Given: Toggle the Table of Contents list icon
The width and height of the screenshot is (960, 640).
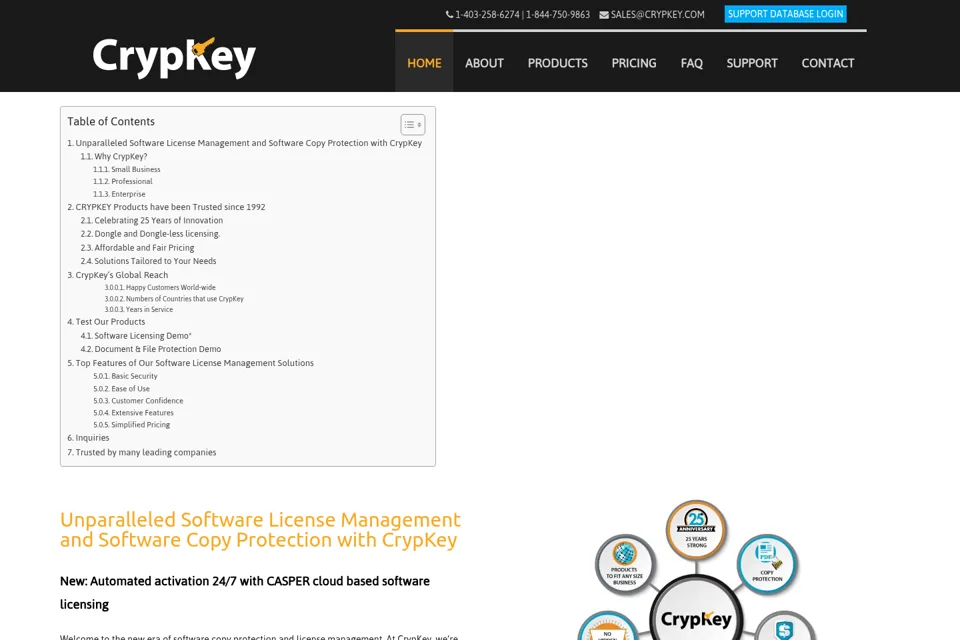Looking at the screenshot, I should click(x=413, y=124).
